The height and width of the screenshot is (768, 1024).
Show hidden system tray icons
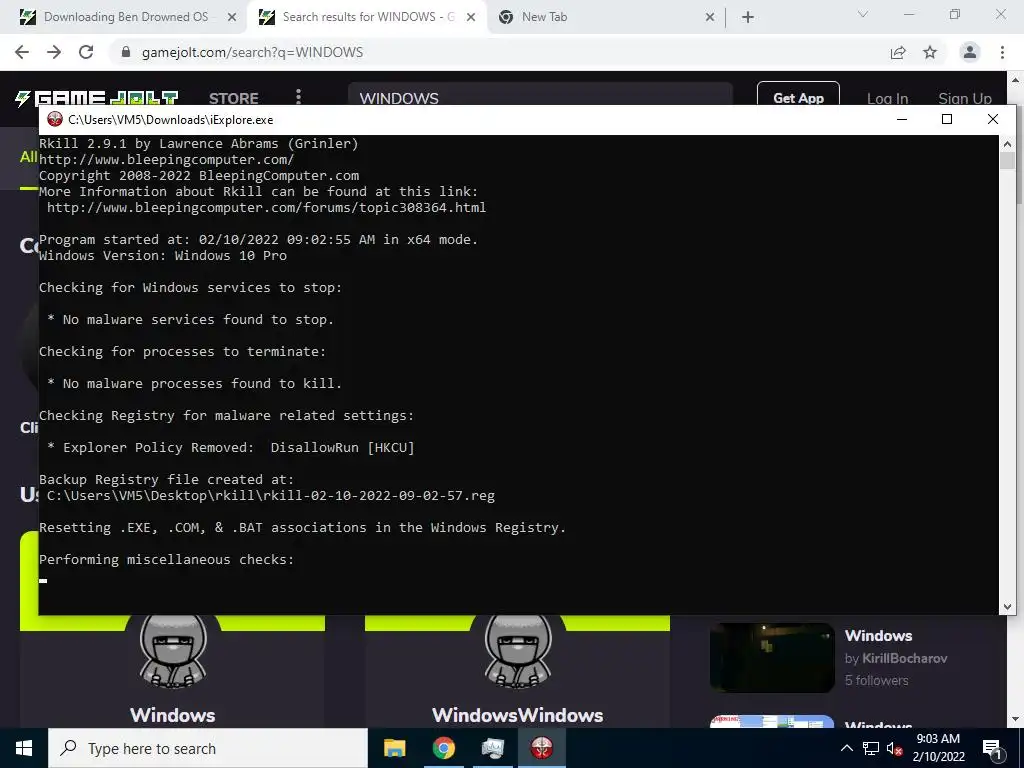point(846,748)
